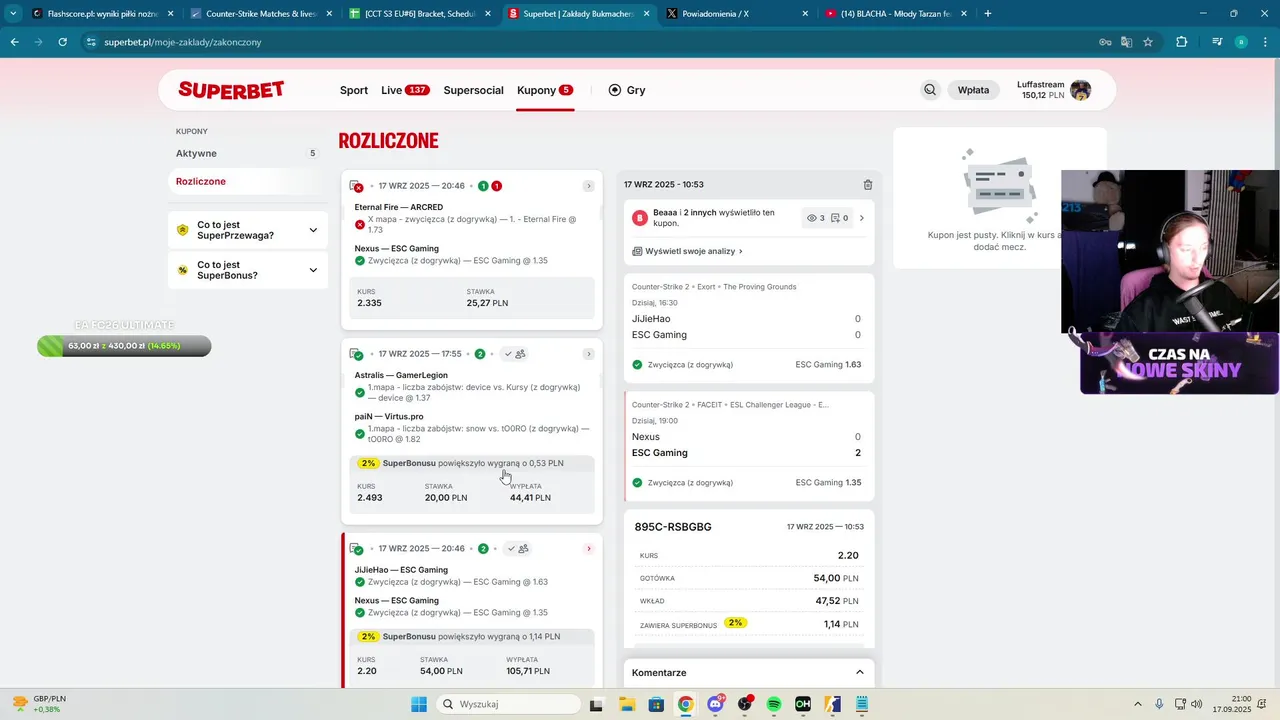This screenshot has height=720, width=1280.
Task: Open the Chrome extensions puzzle icon
Action: pos(1181,42)
